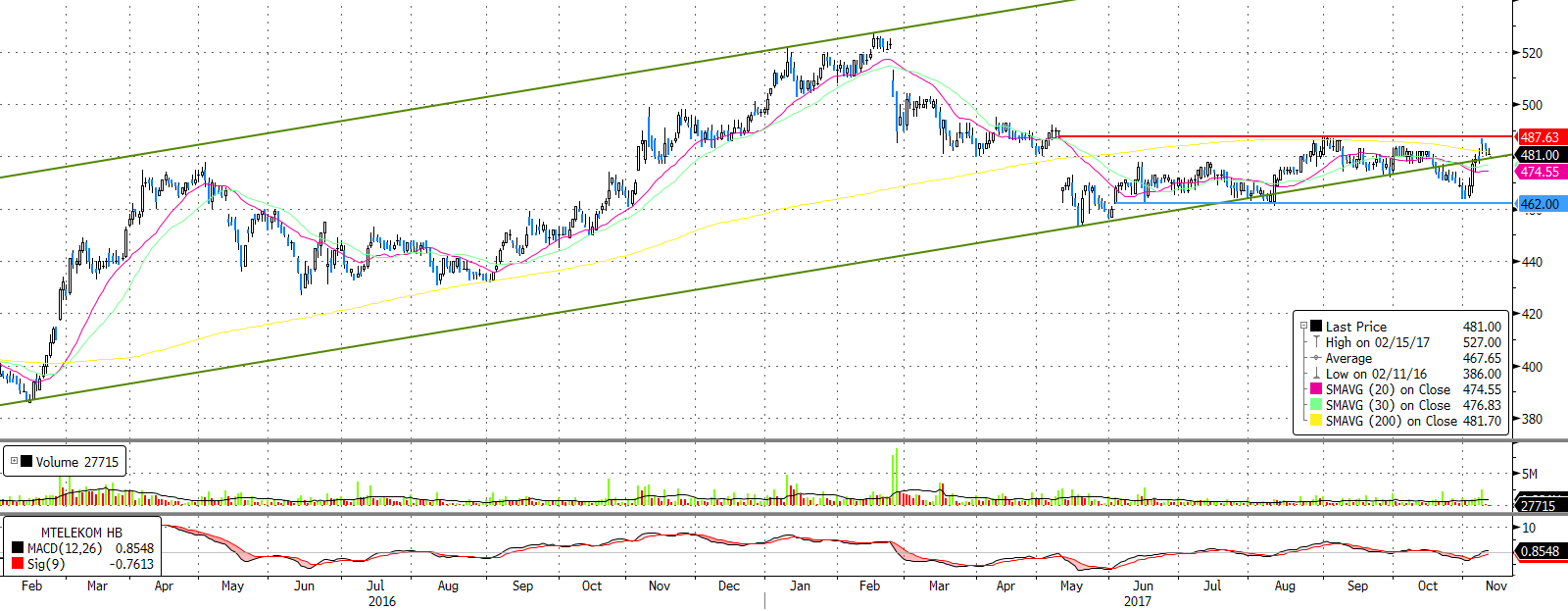Click the 386.00 low value in legend
The width and height of the screenshot is (1568, 611).
click(x=1482, y=374)
